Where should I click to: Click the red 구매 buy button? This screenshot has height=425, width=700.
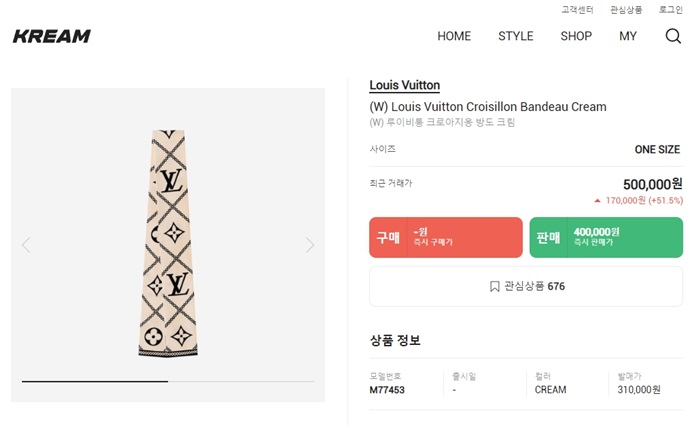click(x=446, y=238)
